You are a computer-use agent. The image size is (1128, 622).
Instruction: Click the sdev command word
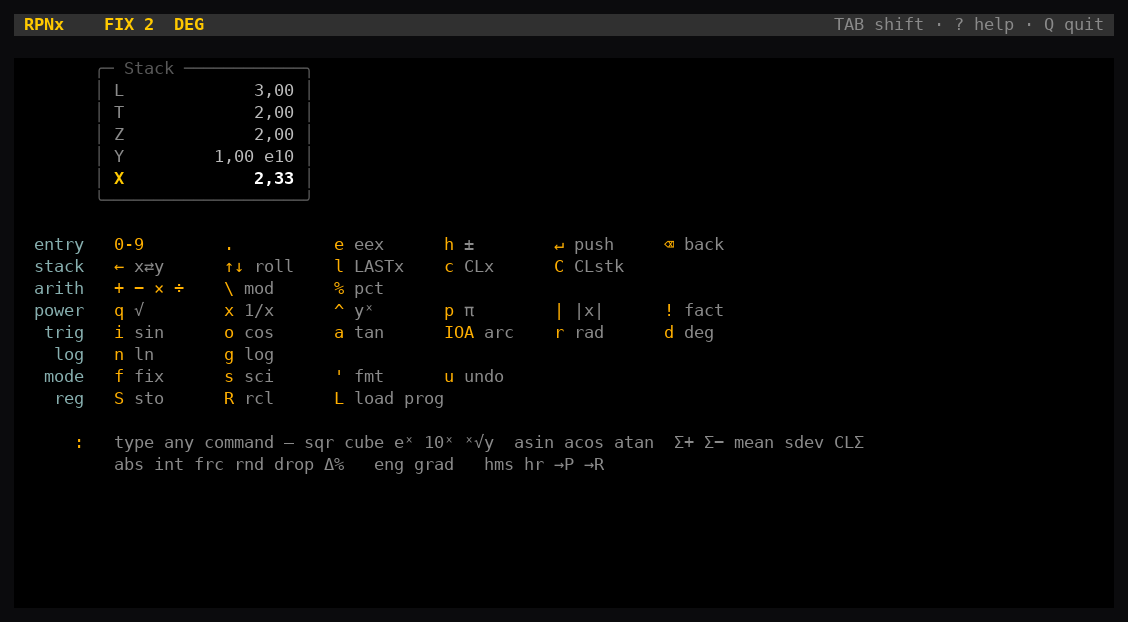804,443
